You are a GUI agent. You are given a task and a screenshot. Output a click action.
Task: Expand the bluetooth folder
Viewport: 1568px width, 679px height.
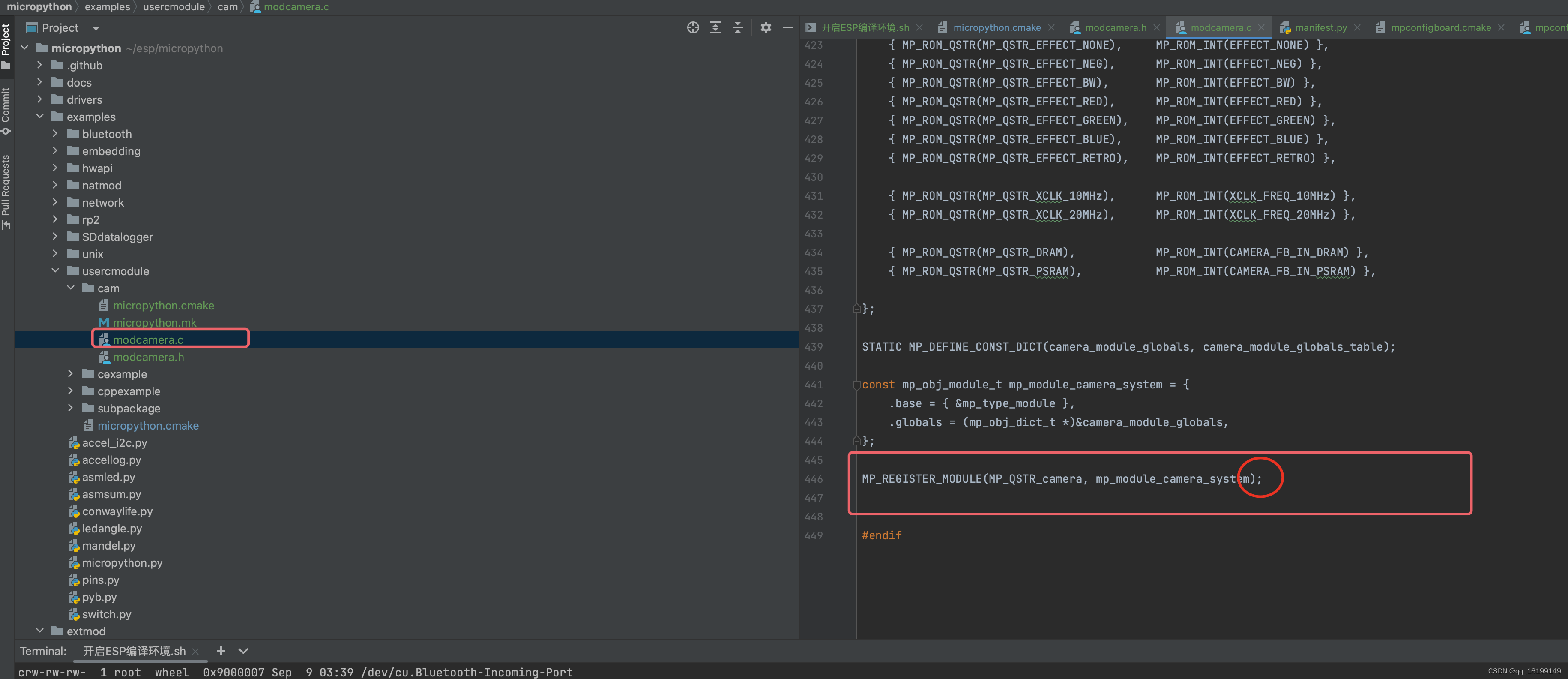click(x=55, y=134)
